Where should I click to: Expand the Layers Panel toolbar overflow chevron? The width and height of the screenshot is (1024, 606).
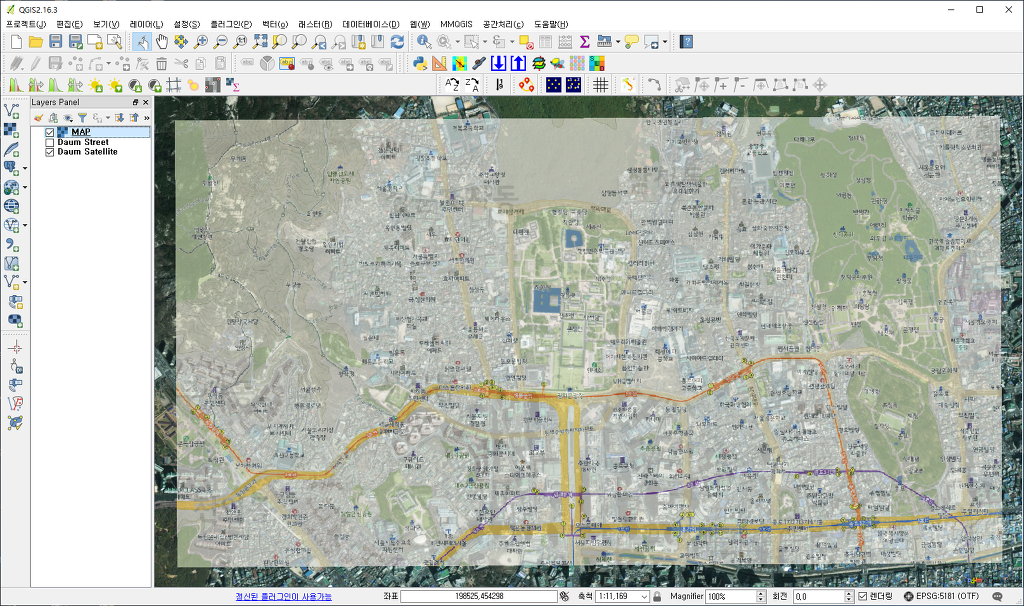[146, 118]
